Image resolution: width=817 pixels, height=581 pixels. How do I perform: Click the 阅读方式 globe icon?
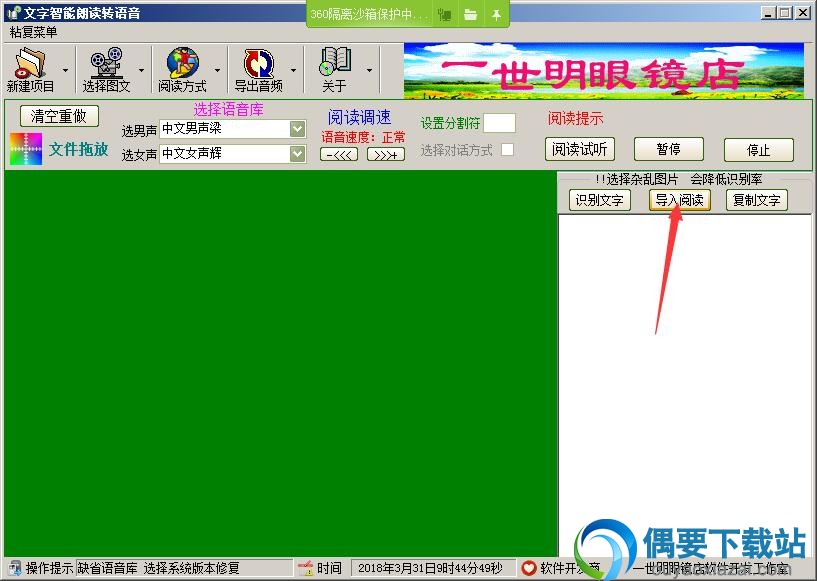tap(182, 63)
